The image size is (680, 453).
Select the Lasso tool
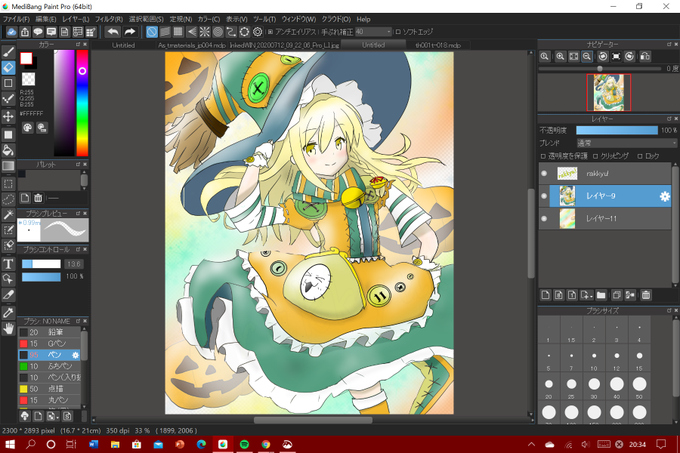tap(8, 199)
